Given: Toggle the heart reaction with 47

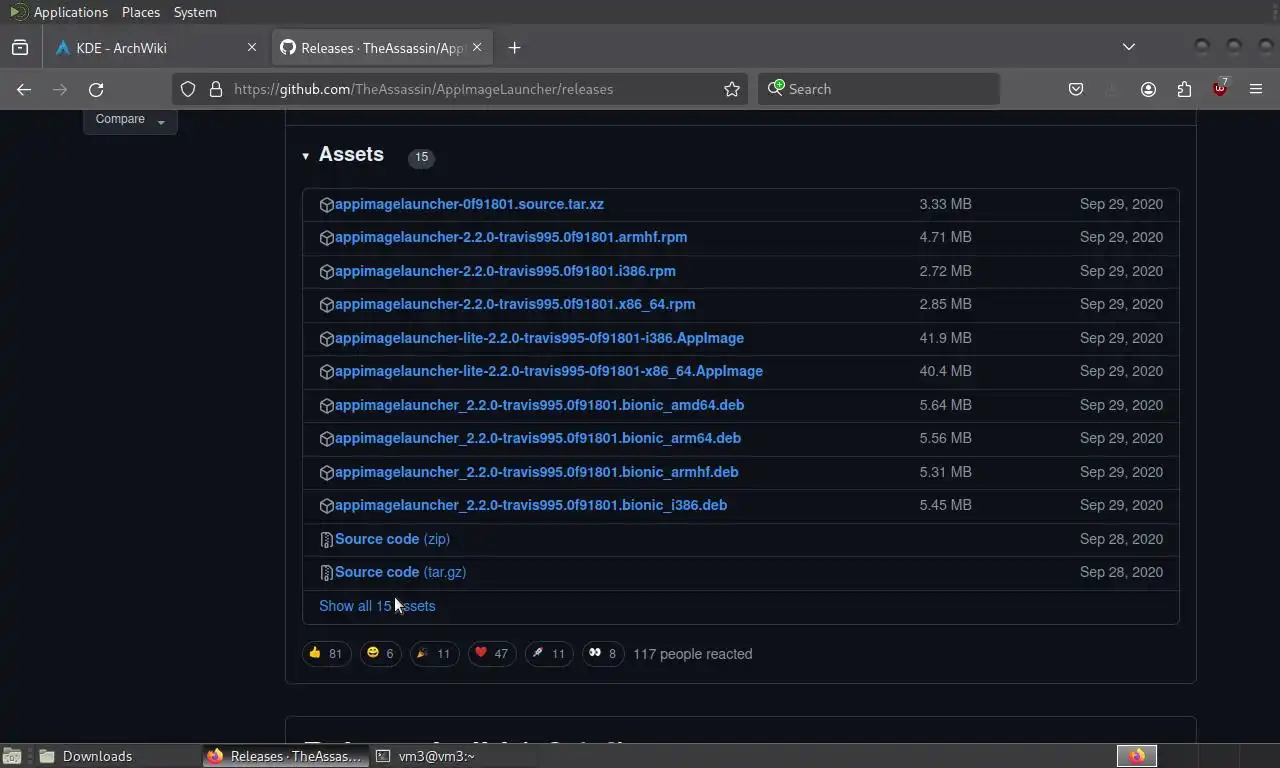Looking at the screenshot, I should pos(492,654).
